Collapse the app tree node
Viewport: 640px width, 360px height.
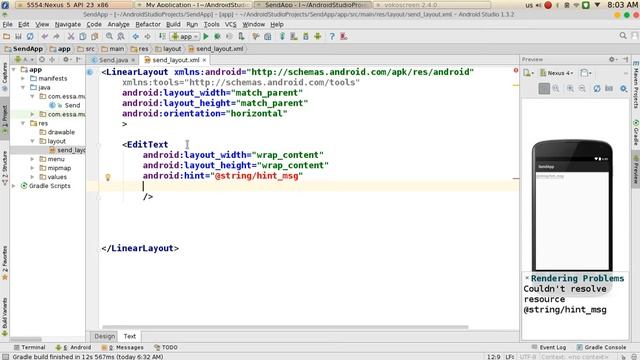(x=14, y=70)
